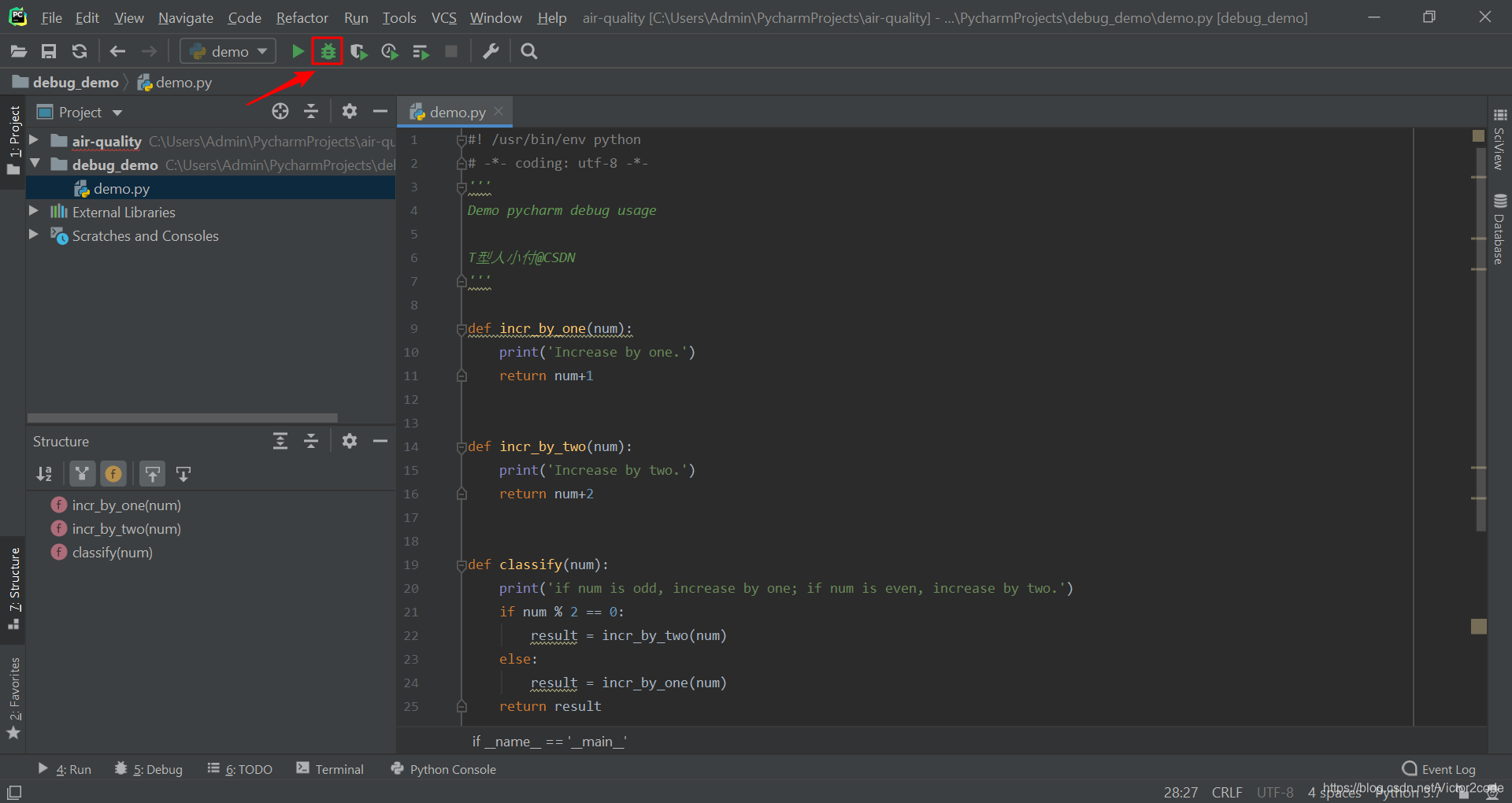The width and height of the screenshot is (1512, 803).
Task: Open the 6: TODO tool window
Action: click(240, 769)
